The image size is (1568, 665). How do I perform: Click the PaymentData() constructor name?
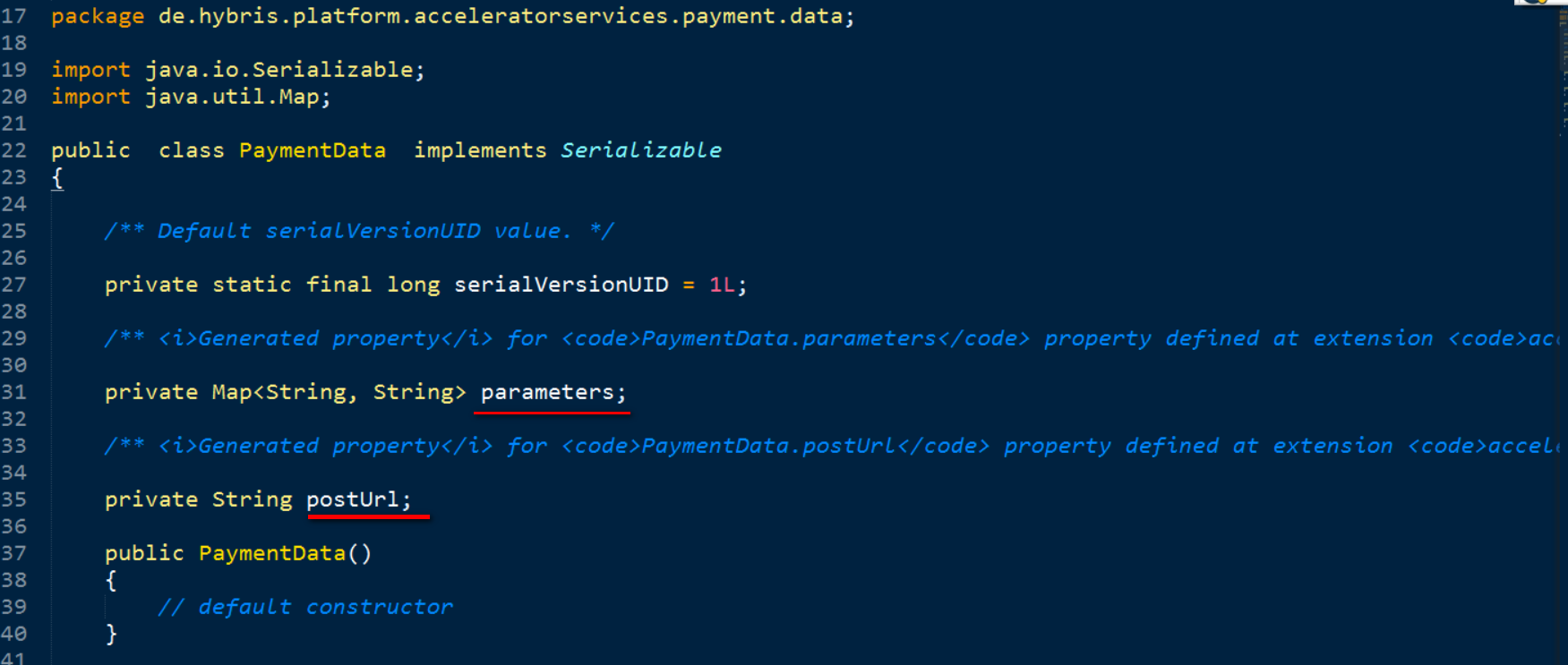pos(272,553)
